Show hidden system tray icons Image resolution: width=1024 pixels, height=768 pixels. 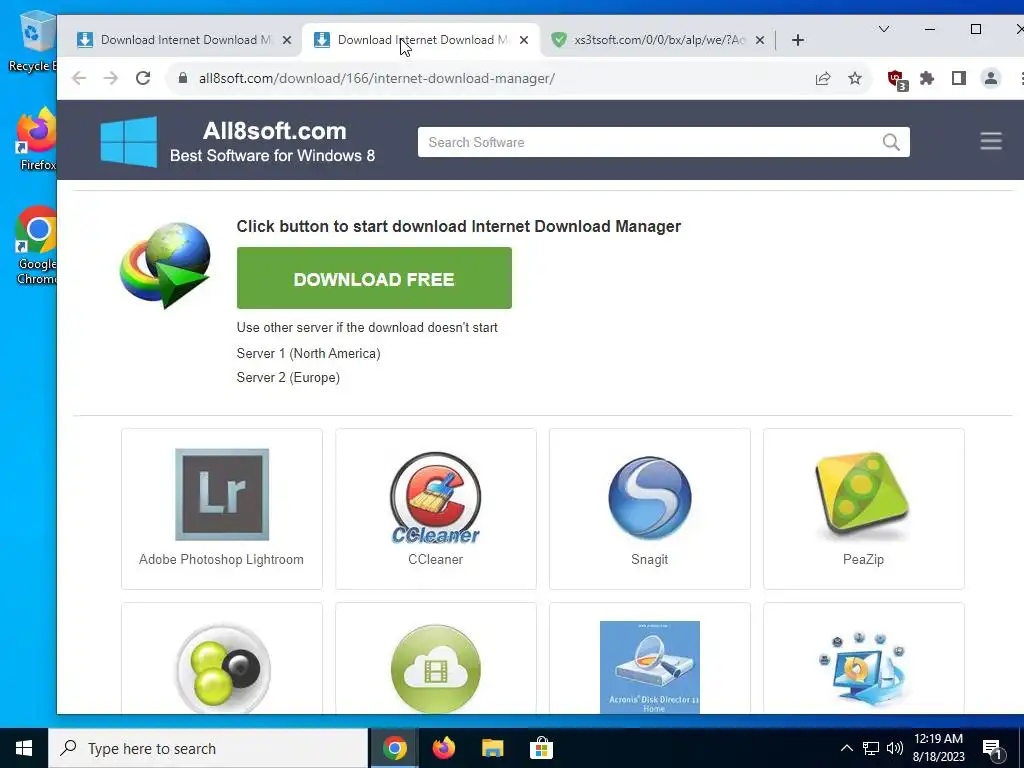[x=846, y=748]
